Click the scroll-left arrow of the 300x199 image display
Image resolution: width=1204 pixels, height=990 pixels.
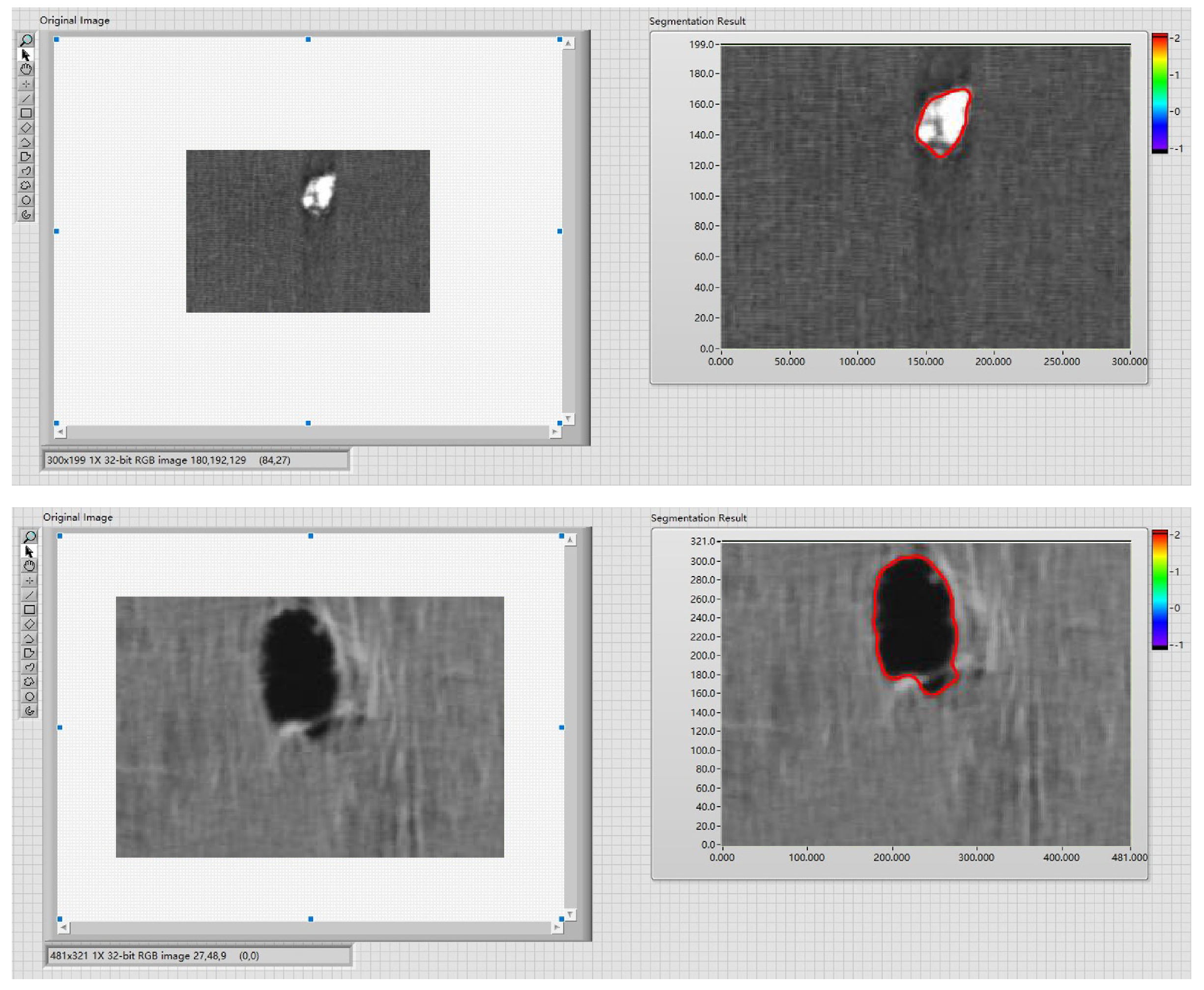click(x=60, y=432)
